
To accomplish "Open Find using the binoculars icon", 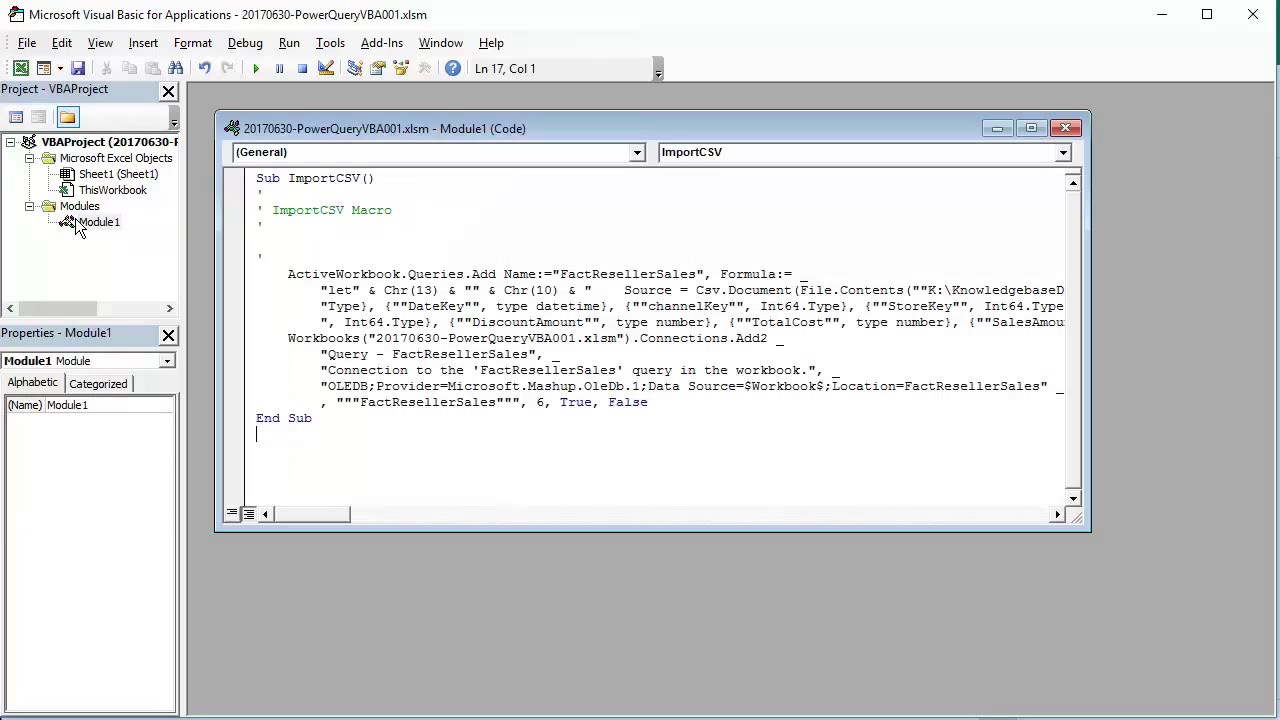I will click(176, 68).
